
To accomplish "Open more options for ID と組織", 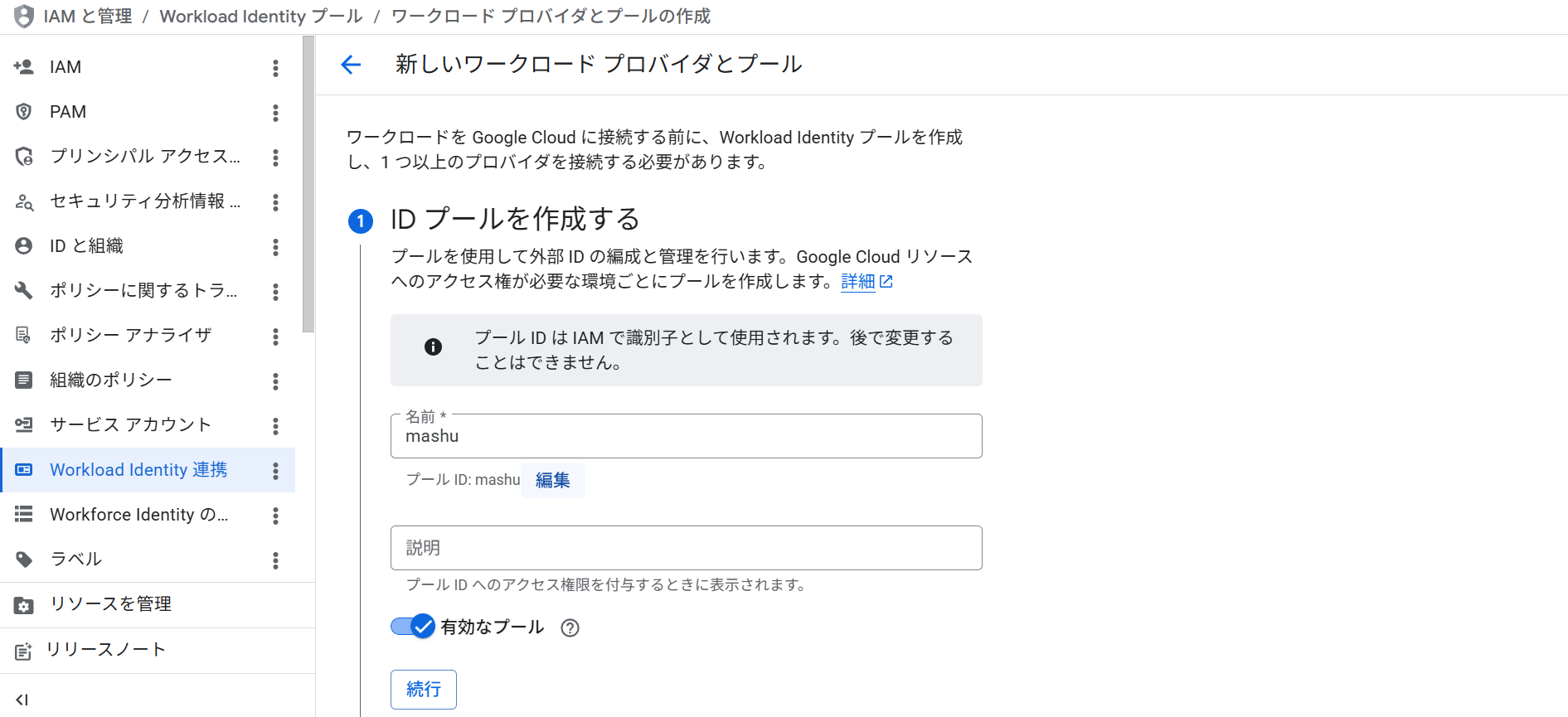I will [276, 247].
